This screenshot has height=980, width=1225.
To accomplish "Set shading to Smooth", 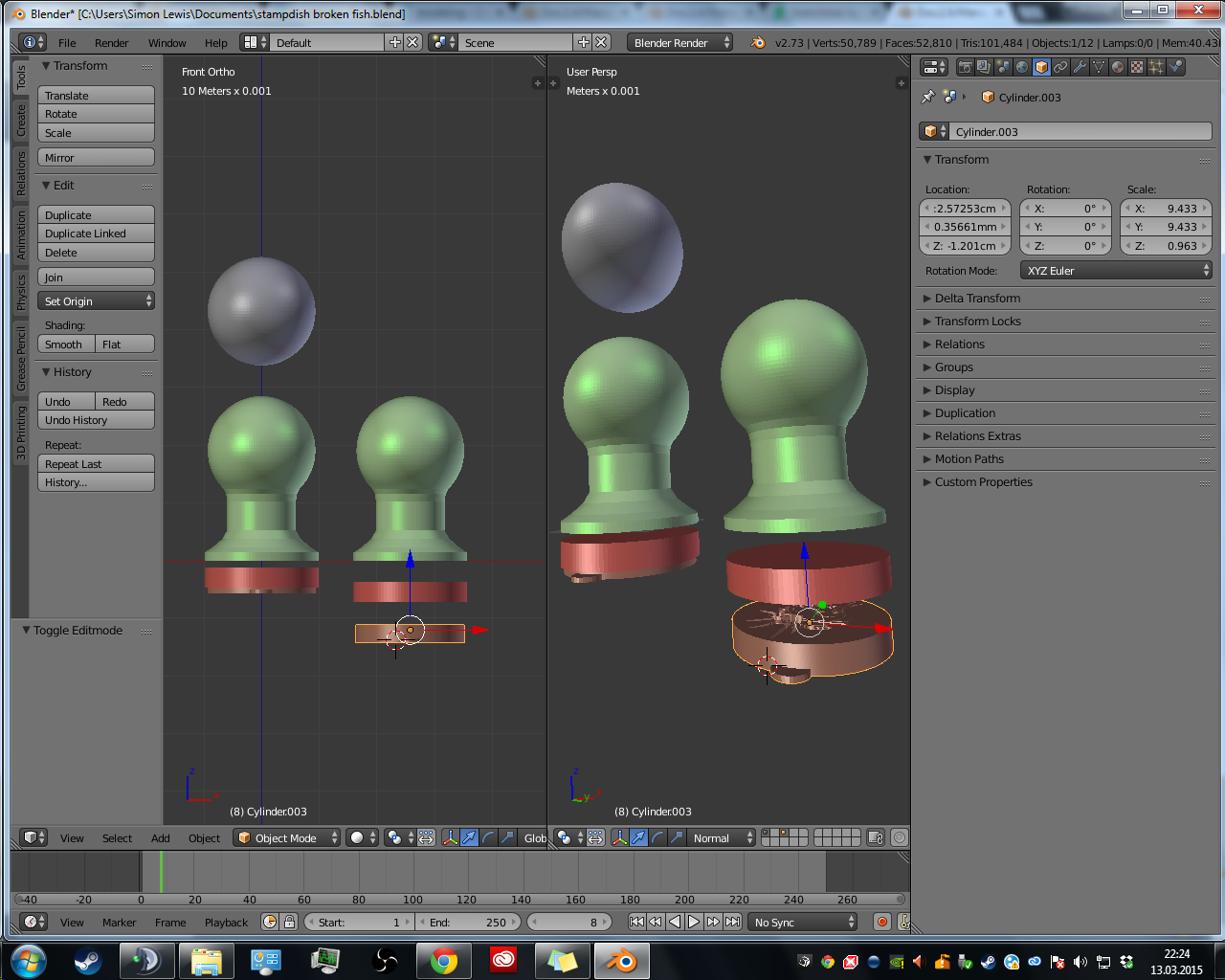I will 66,345.
